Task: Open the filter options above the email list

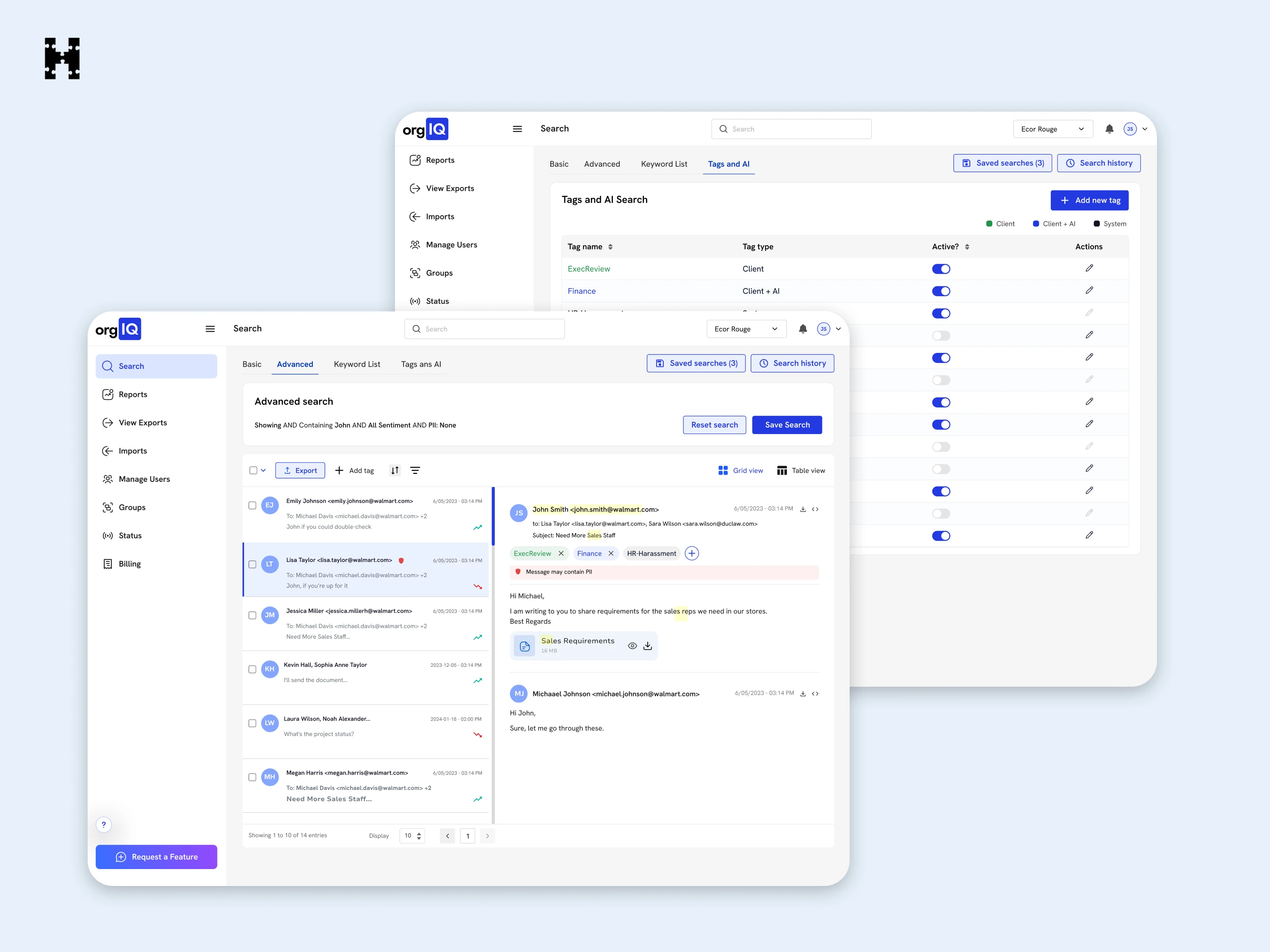Action: click(416, 470)
